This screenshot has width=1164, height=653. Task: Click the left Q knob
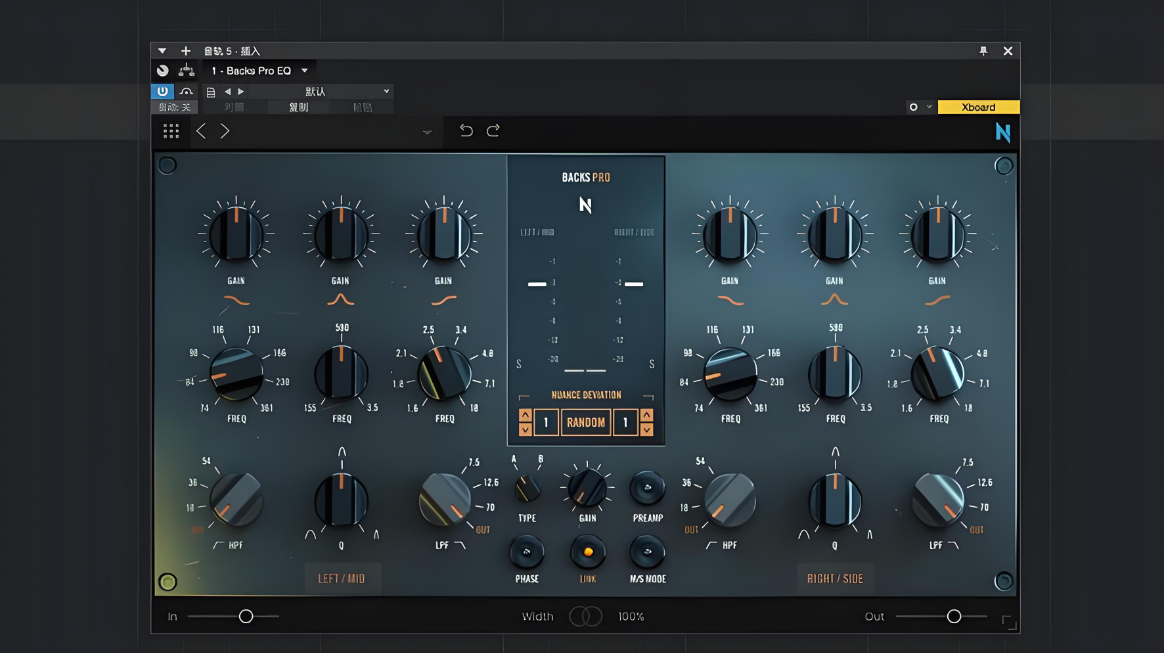(341, 500)
